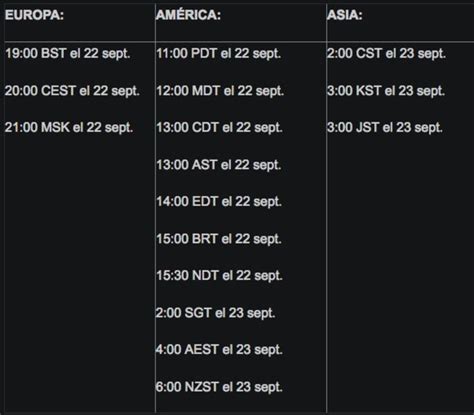Click the 15:30 NDT time entry

(x=219, y=276)
